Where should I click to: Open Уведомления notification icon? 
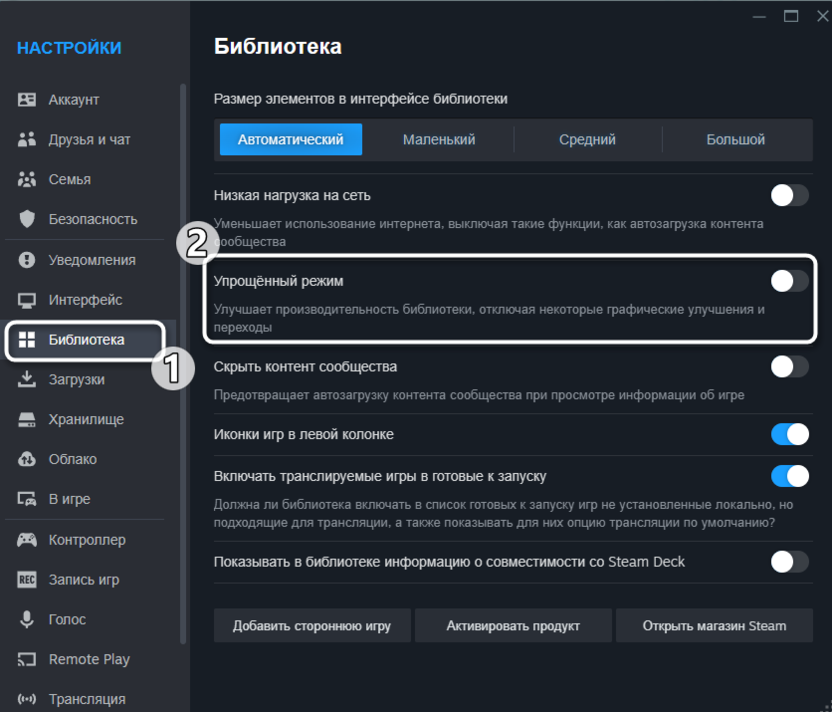27,260
